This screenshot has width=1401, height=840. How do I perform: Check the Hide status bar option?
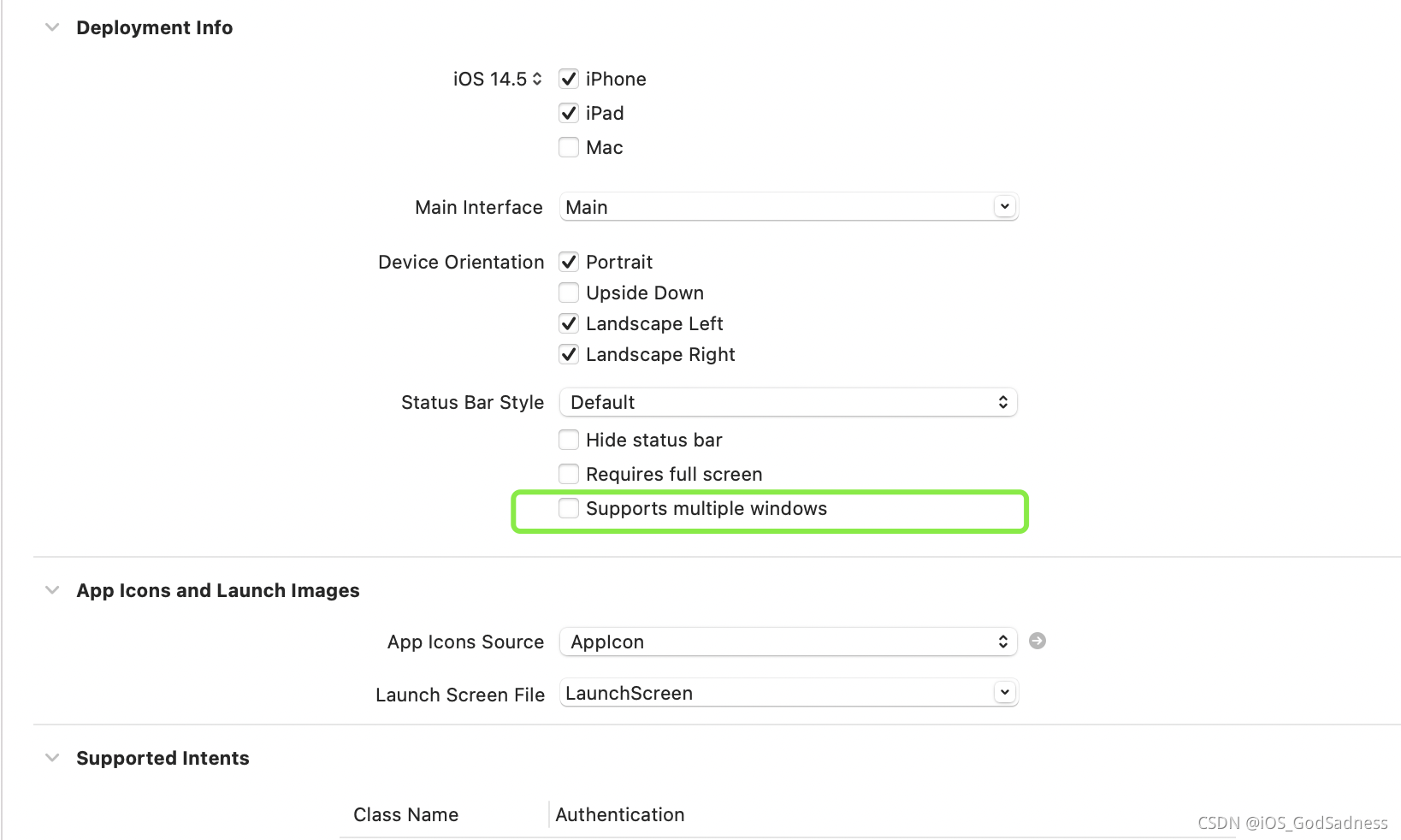coord(569,440)
